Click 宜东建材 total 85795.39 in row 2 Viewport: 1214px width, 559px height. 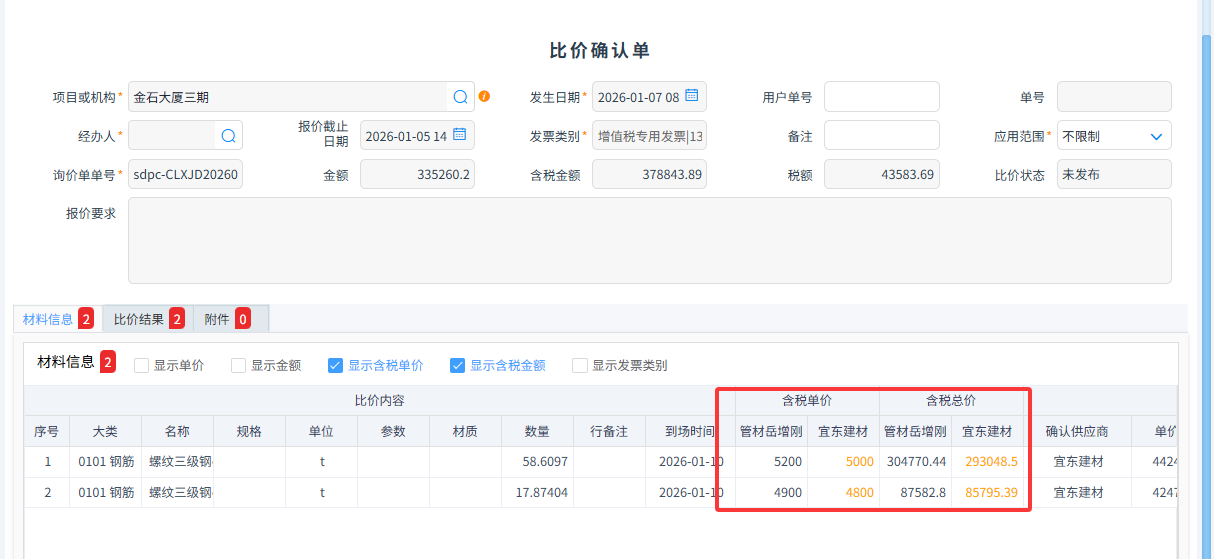991,493
